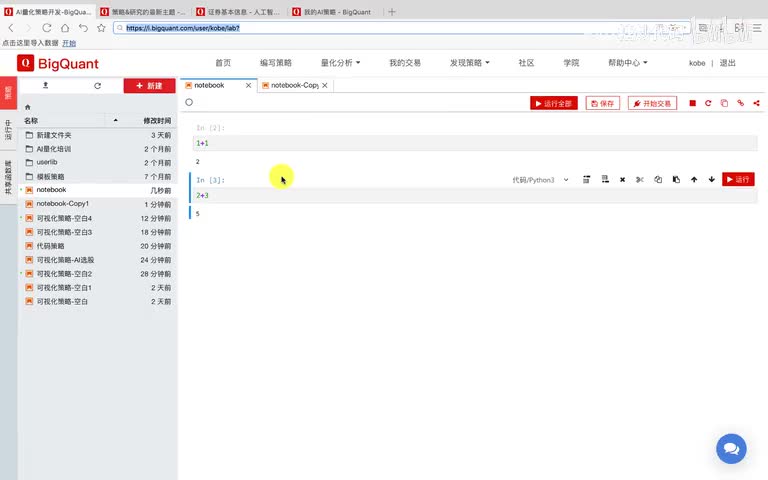This screenshot has height=480, width=768.
Task: Run the selected cell with the red 运行 button
Action: point(738,179)
